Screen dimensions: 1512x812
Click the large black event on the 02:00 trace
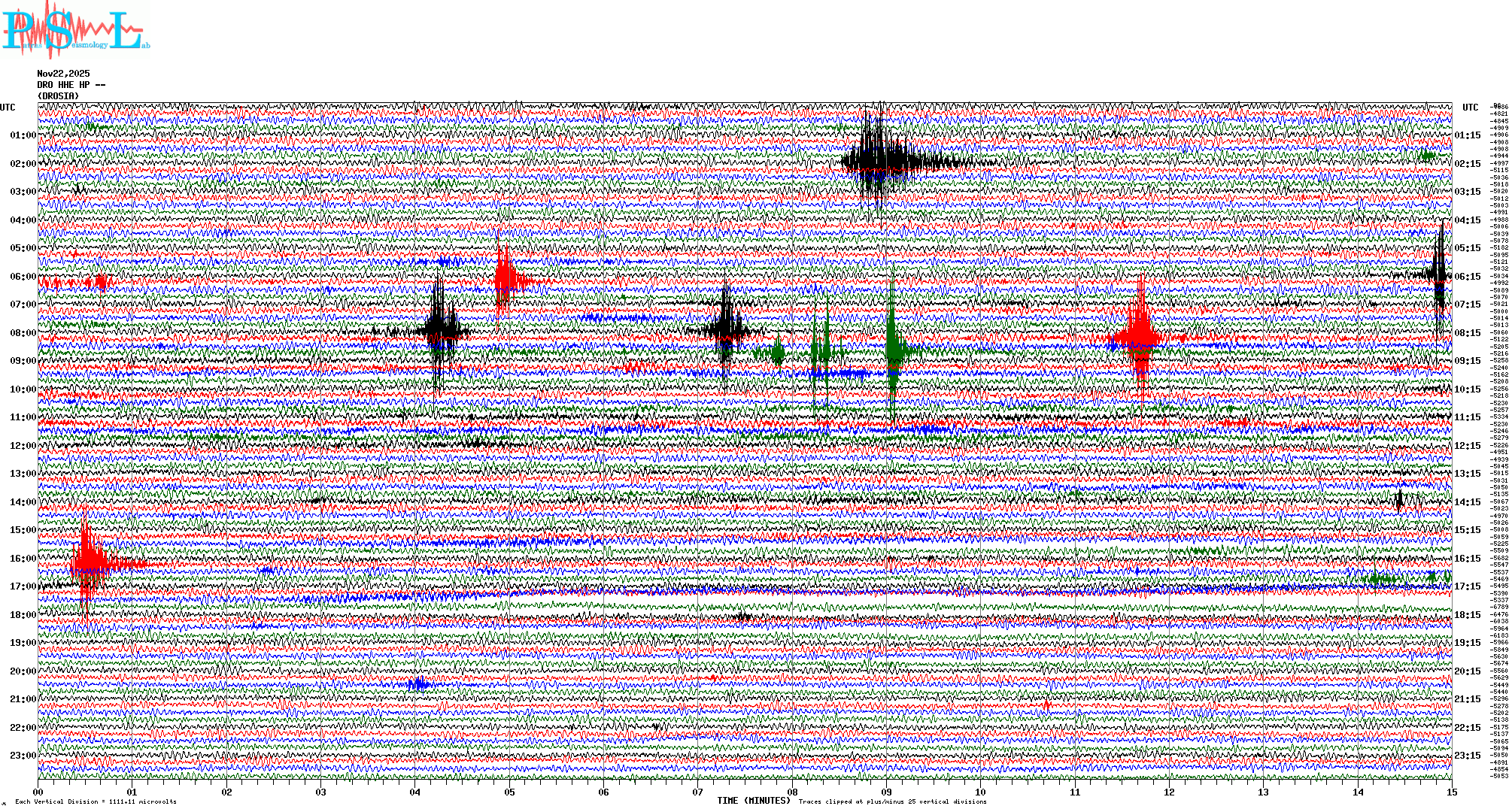[876, 160]
